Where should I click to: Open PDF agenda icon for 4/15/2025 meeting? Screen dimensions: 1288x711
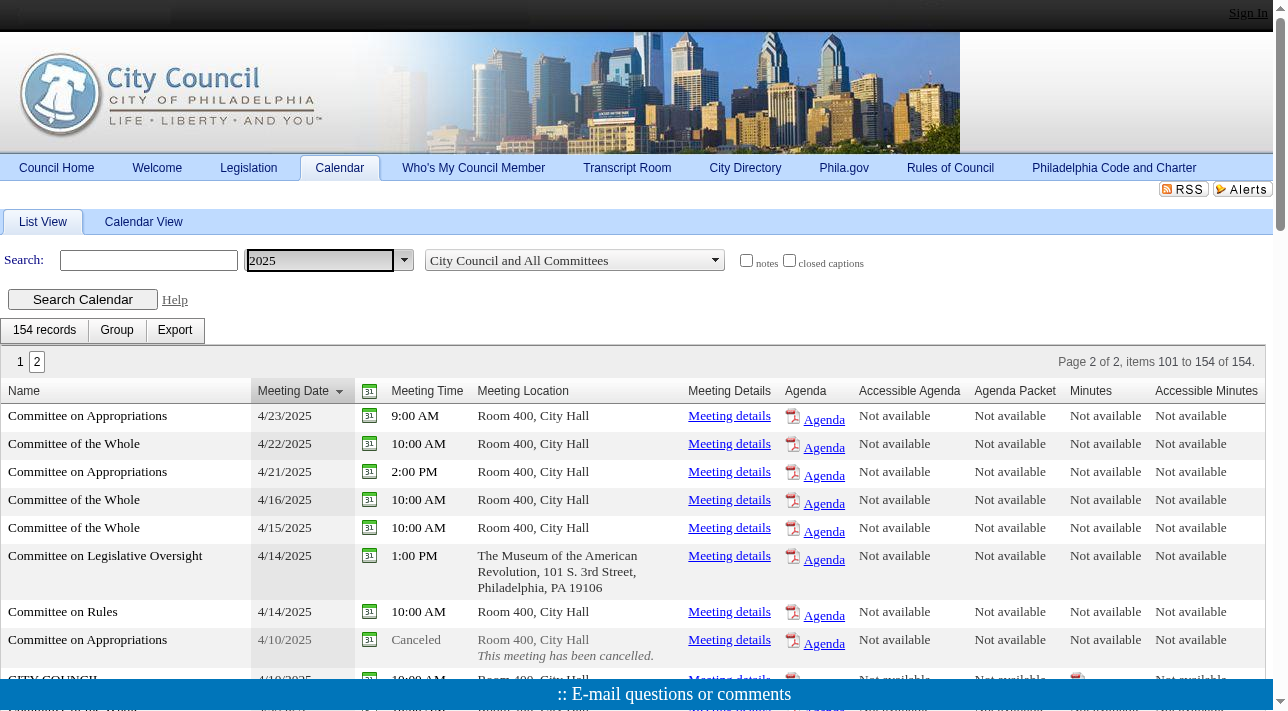point(793,529)
